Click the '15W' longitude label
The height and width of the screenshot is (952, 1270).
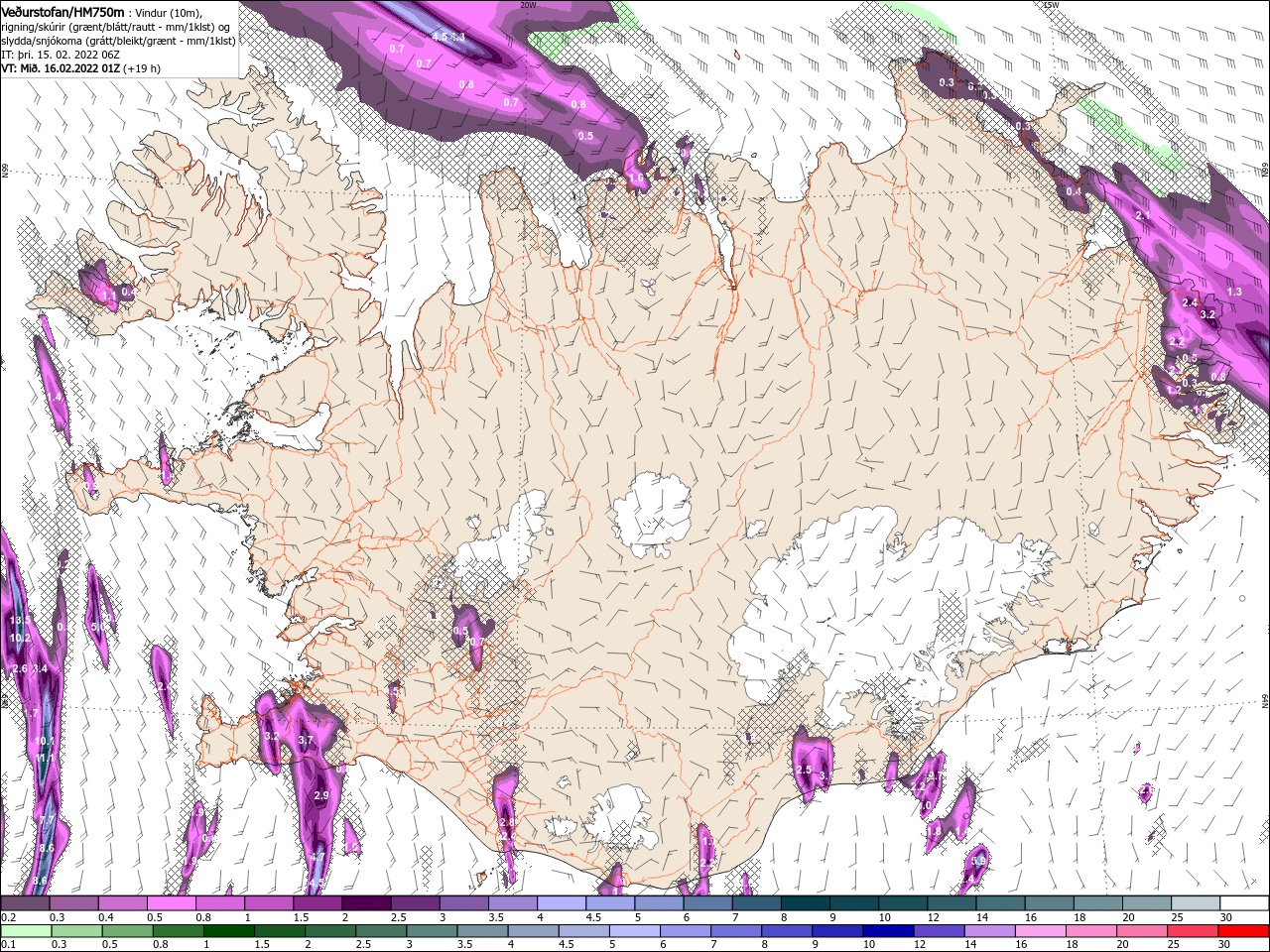click(1051, 5)
